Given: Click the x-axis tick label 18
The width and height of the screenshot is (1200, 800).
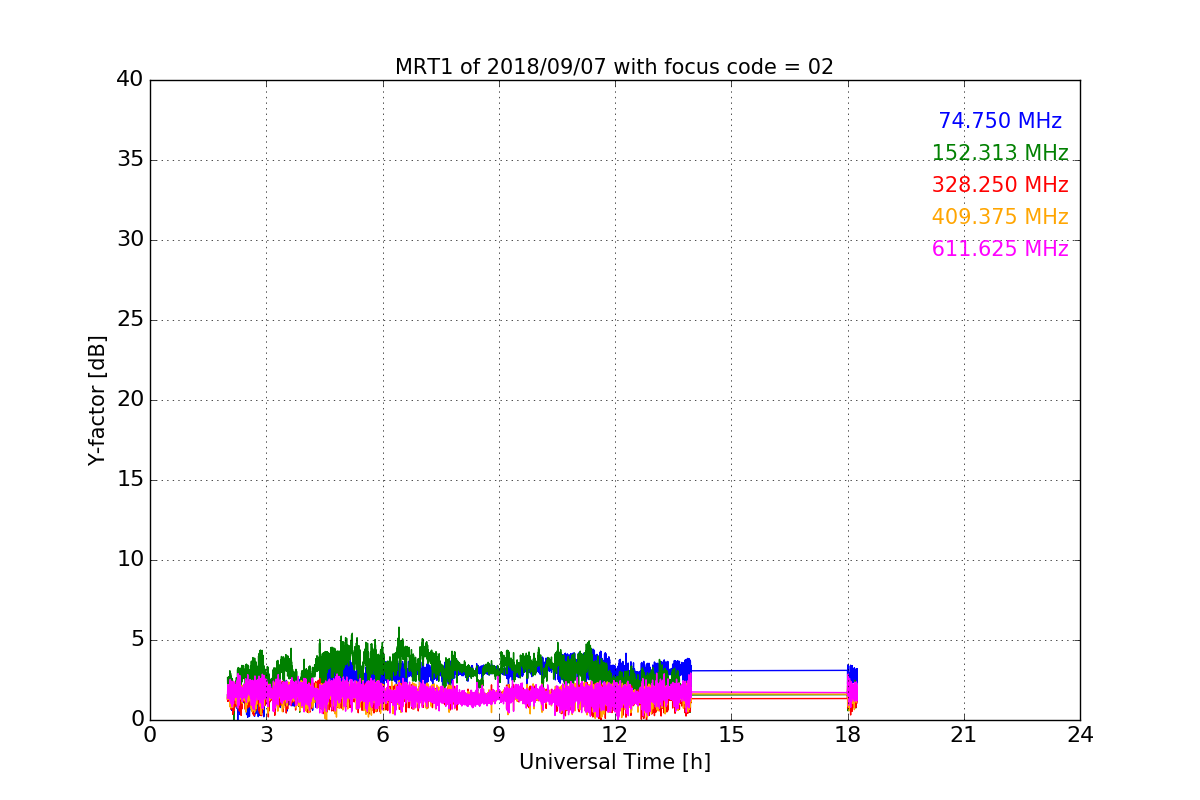Looking at the screenshot, I should point(848,734).
